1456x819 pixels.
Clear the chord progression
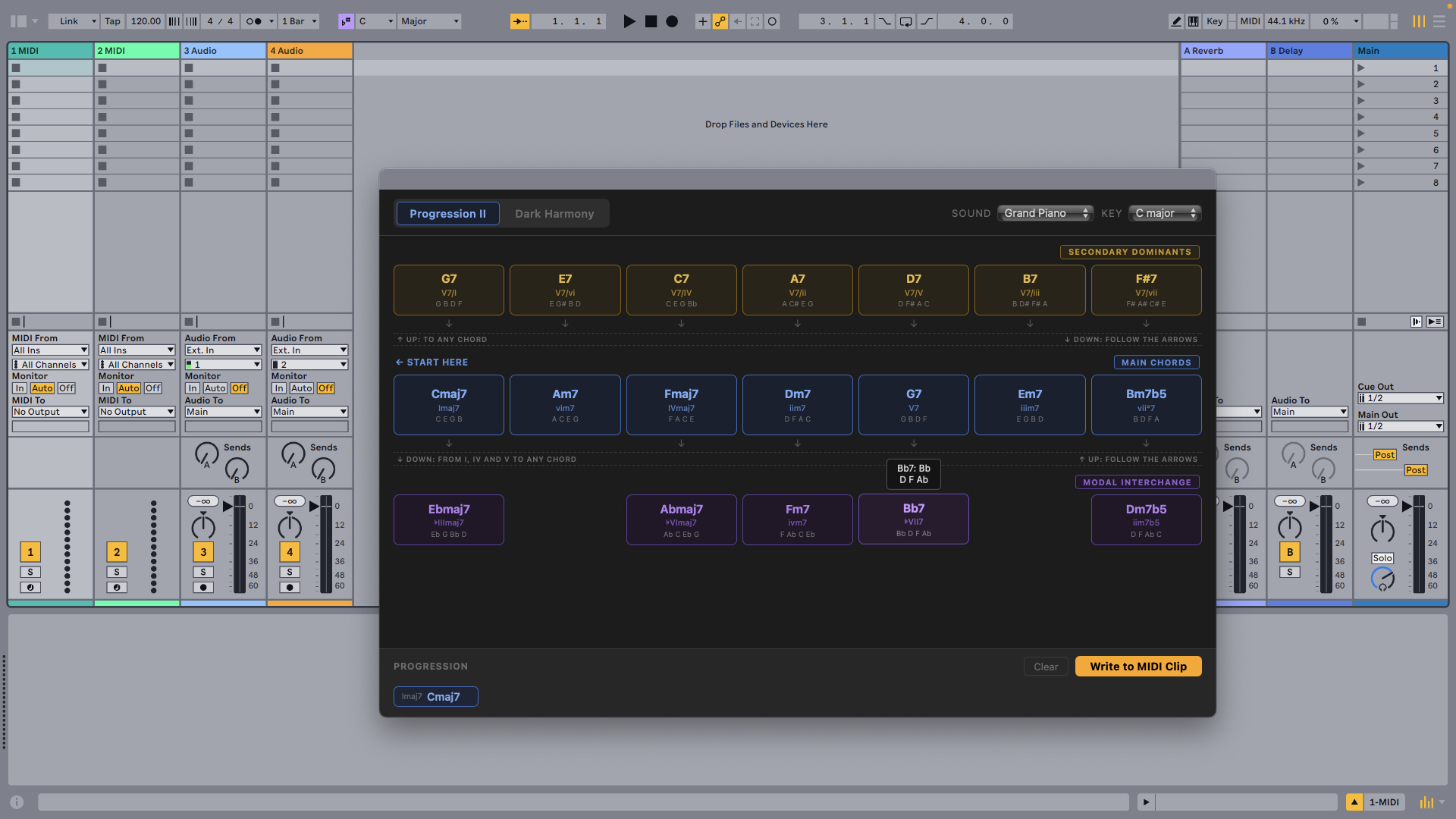1046,667
